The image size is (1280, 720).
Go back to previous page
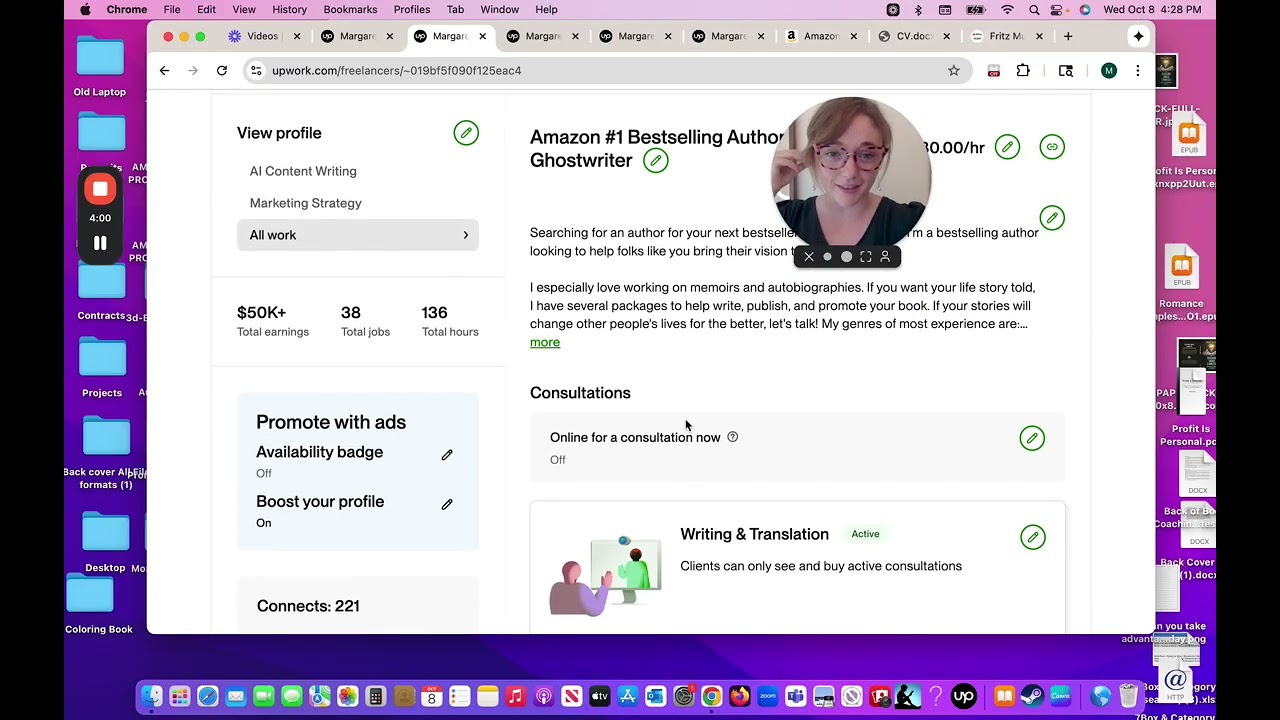point(164,71)
